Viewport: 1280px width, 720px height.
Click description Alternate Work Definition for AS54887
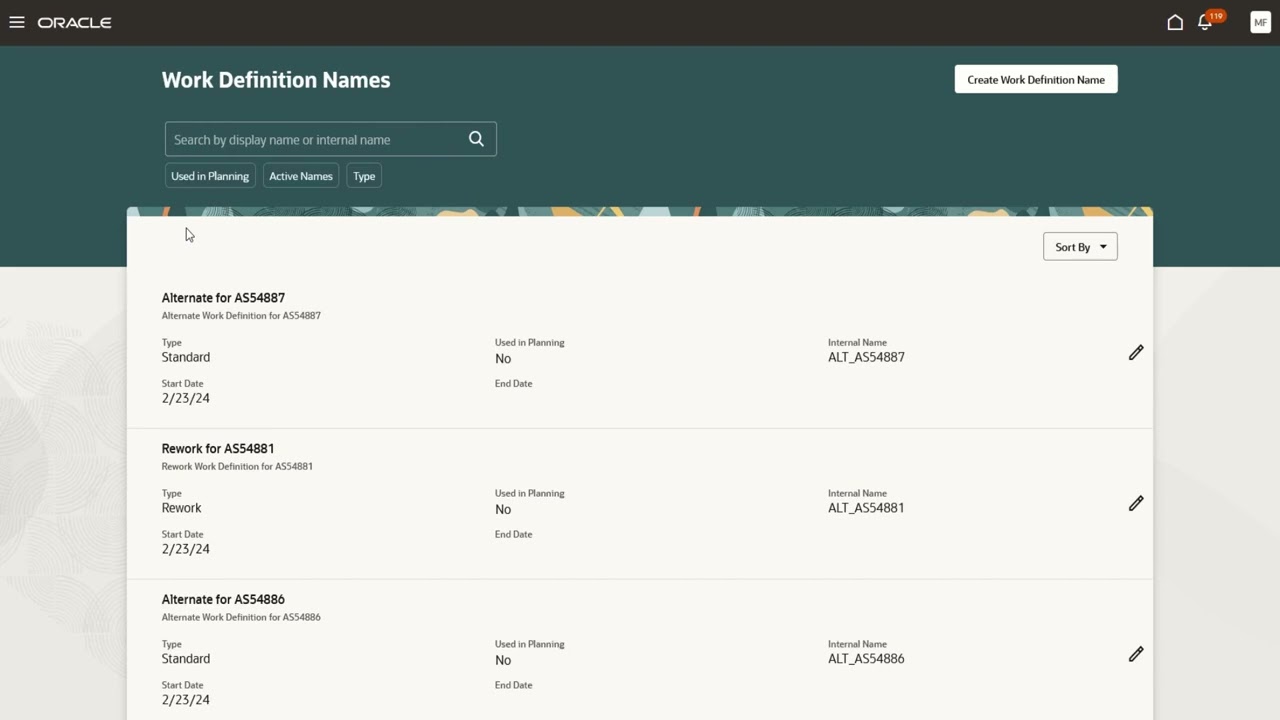(x=241, y=316)
